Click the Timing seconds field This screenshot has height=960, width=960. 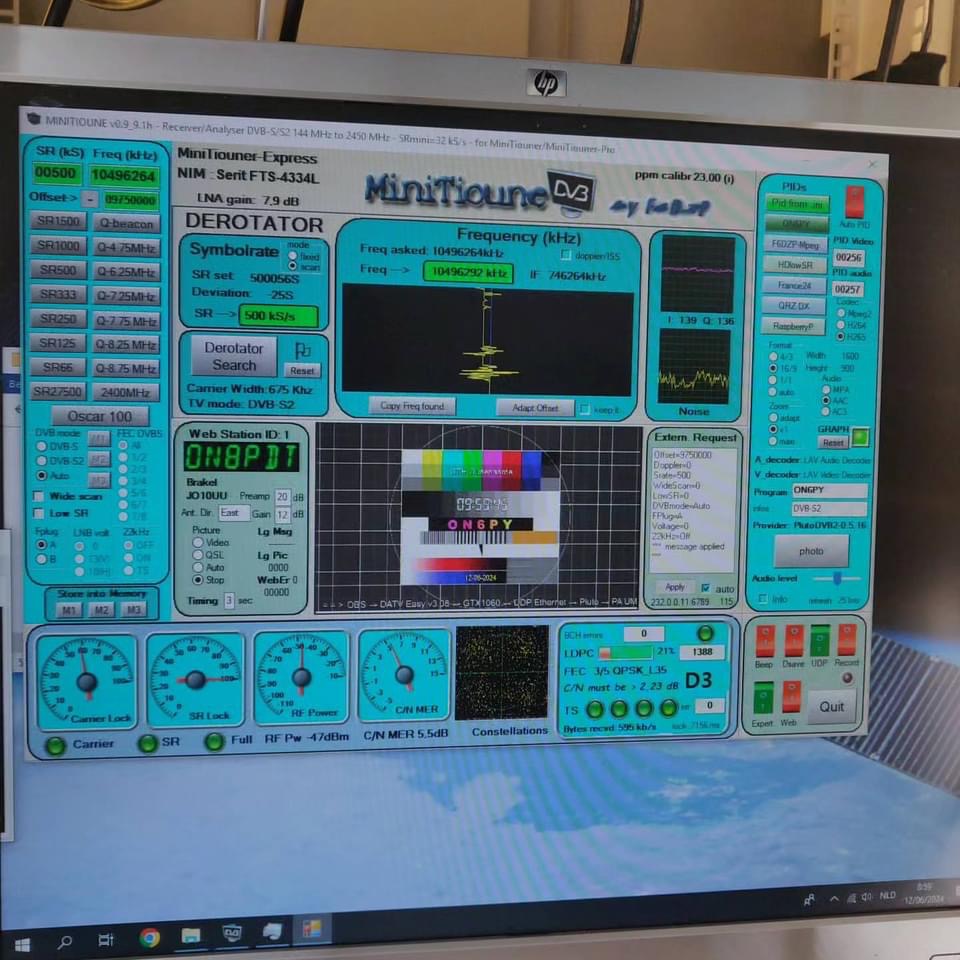pyautogui.click(x=228, y=600)
